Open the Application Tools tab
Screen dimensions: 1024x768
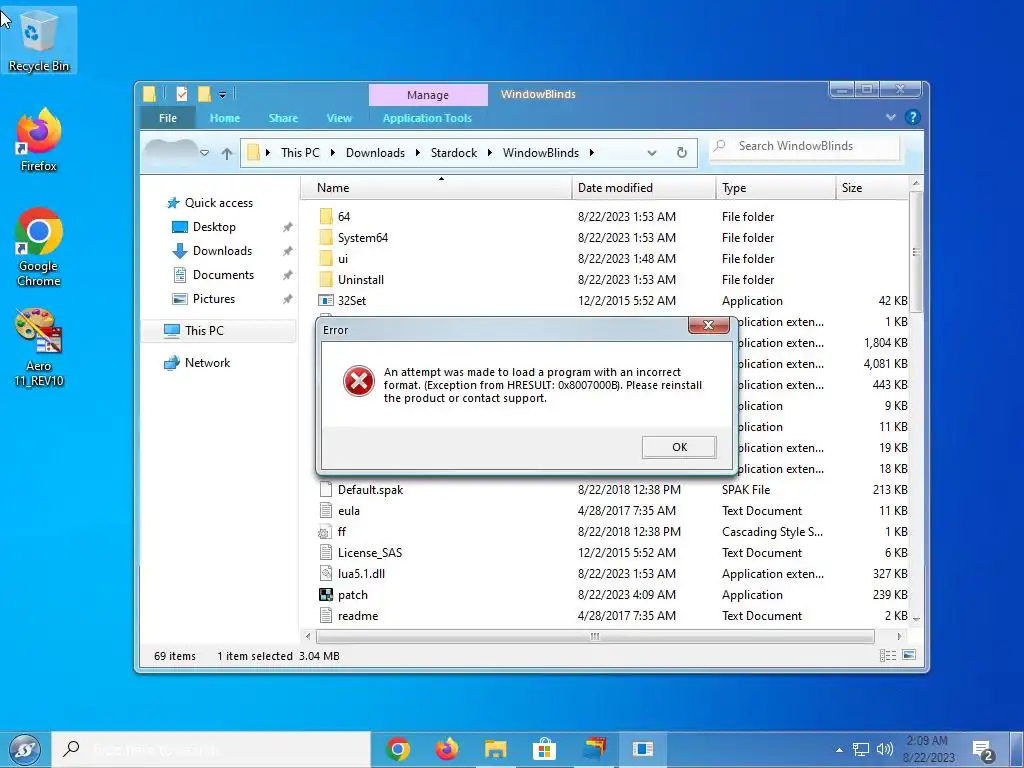tap(427, 118)
